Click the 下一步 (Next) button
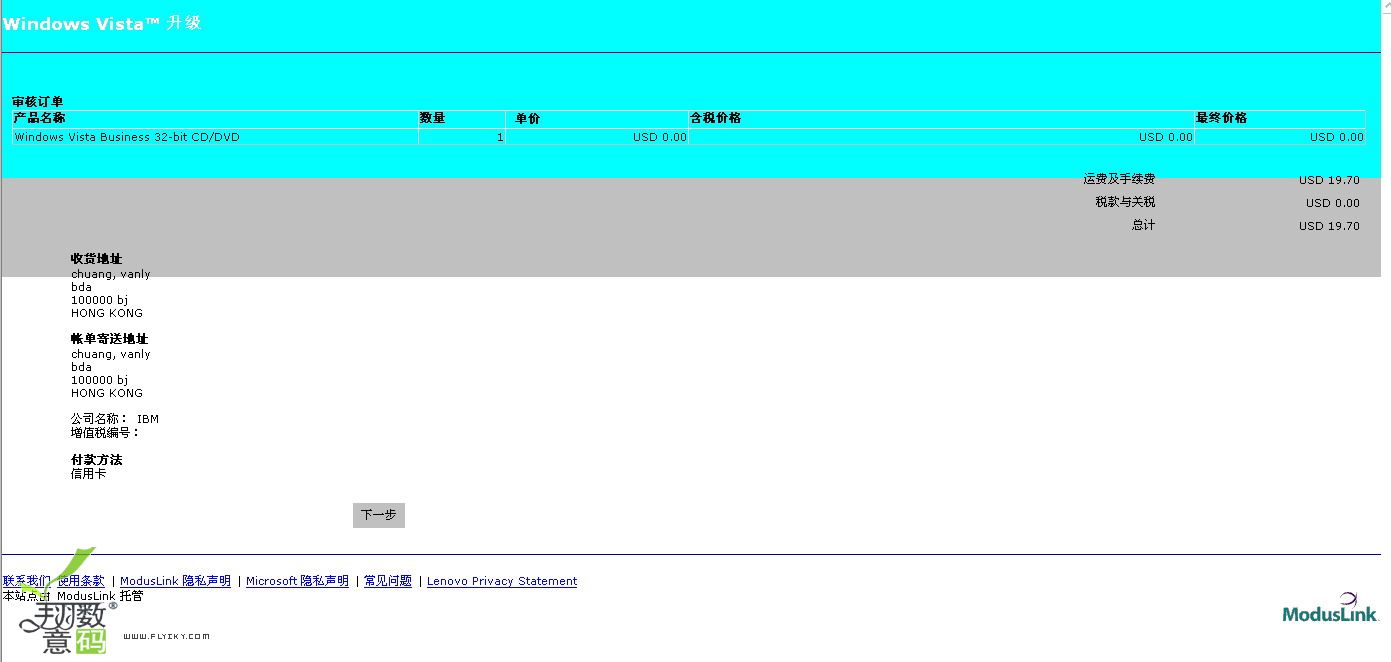This screenshot has width=1391, height=662. [379, 515]
